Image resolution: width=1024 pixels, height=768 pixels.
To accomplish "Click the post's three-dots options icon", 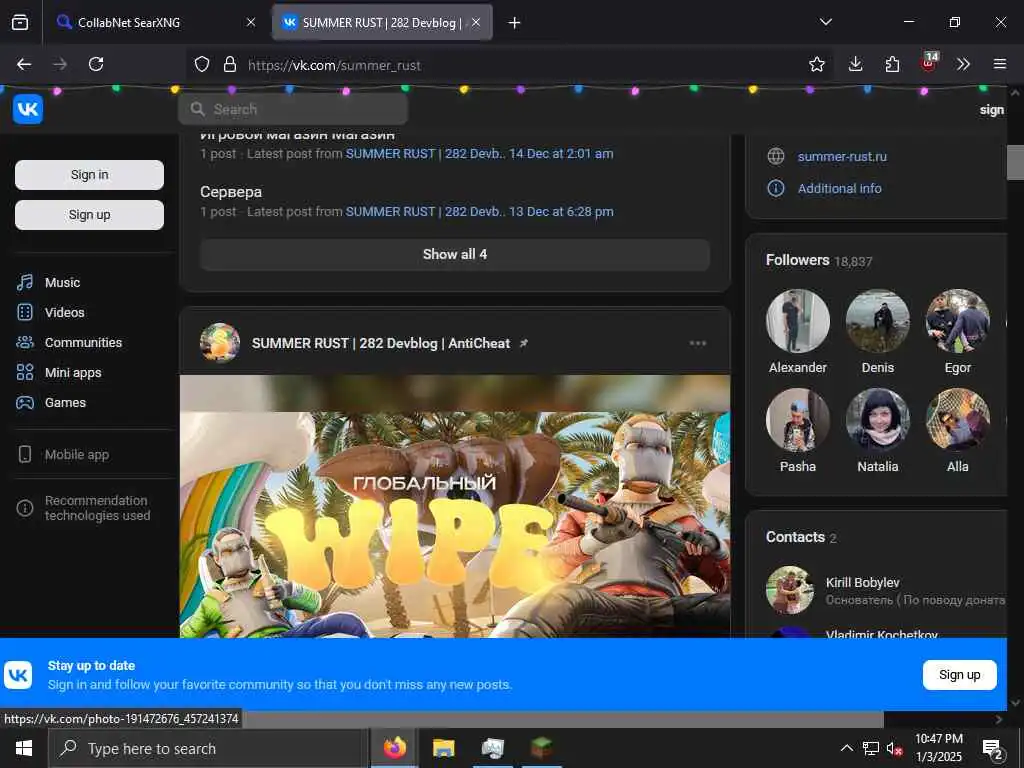I will tap(697, 344).
